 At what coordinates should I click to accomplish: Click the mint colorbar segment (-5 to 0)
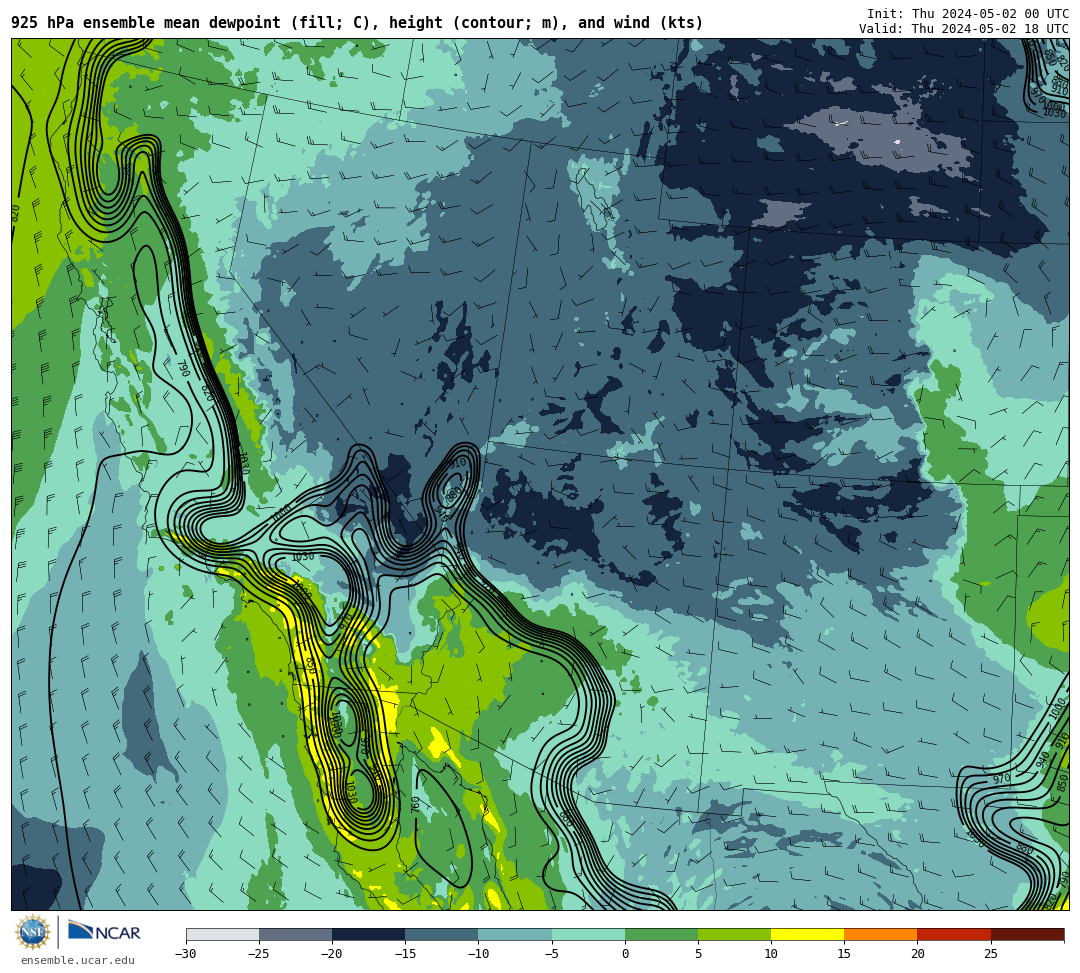588,934
